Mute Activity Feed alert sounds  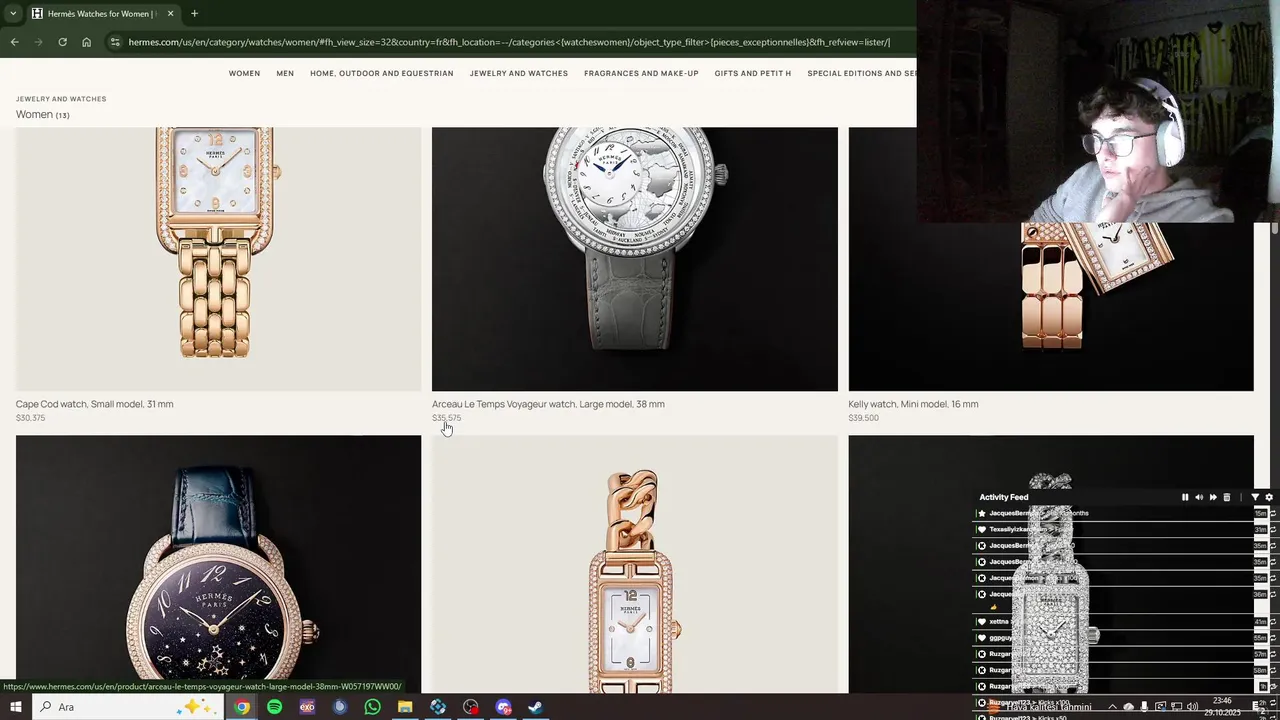(x=1199, y=497)
